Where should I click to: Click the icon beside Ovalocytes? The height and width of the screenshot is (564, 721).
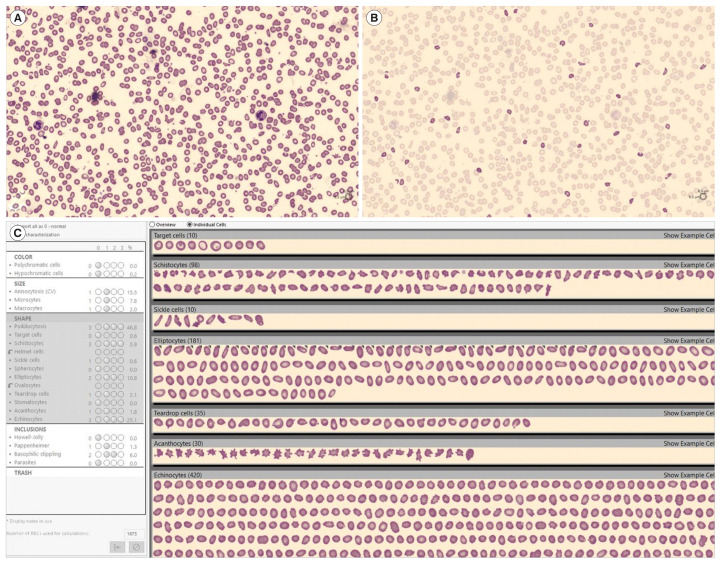point(11,385)
